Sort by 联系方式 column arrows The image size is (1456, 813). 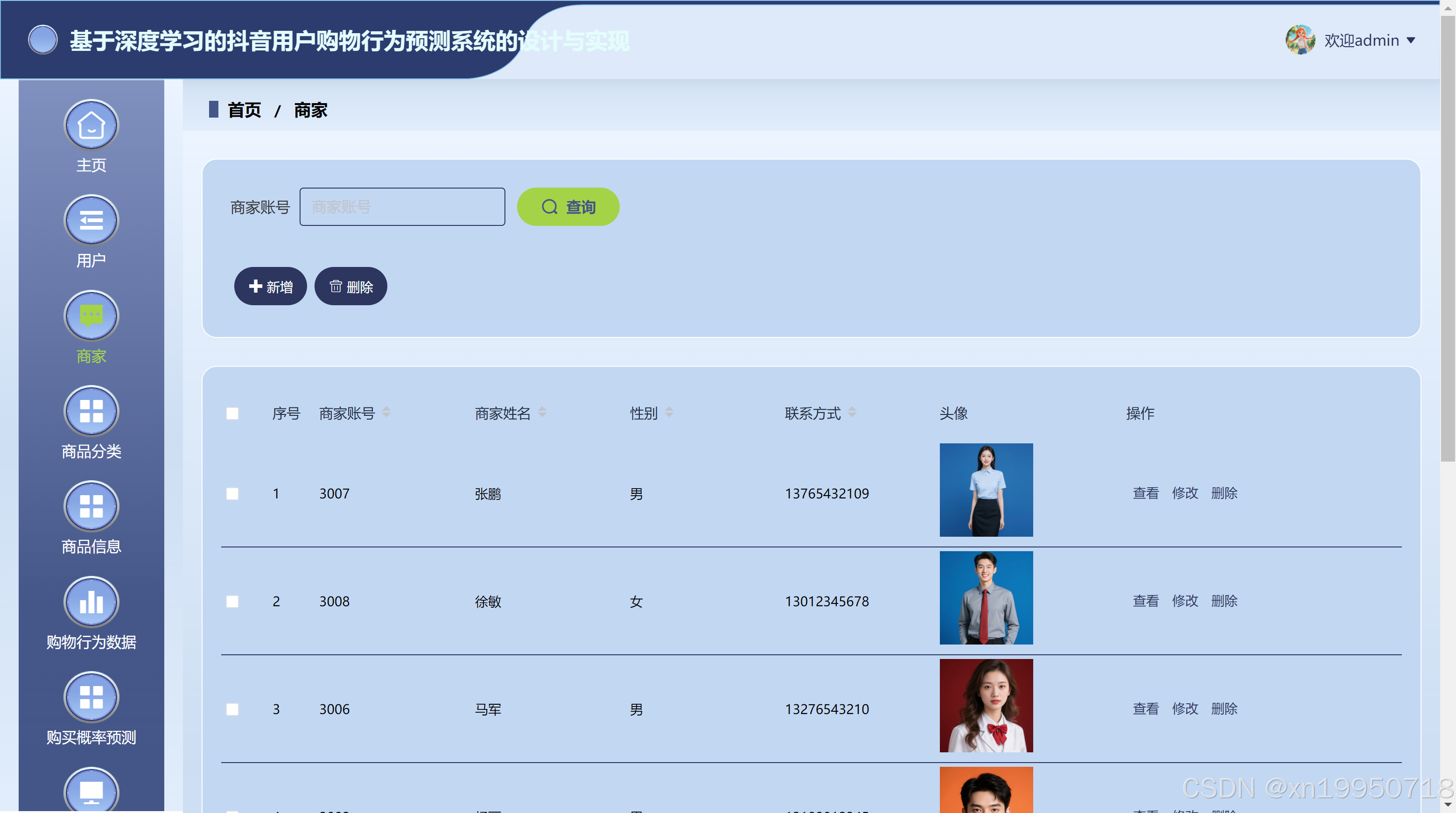[852, 412]
